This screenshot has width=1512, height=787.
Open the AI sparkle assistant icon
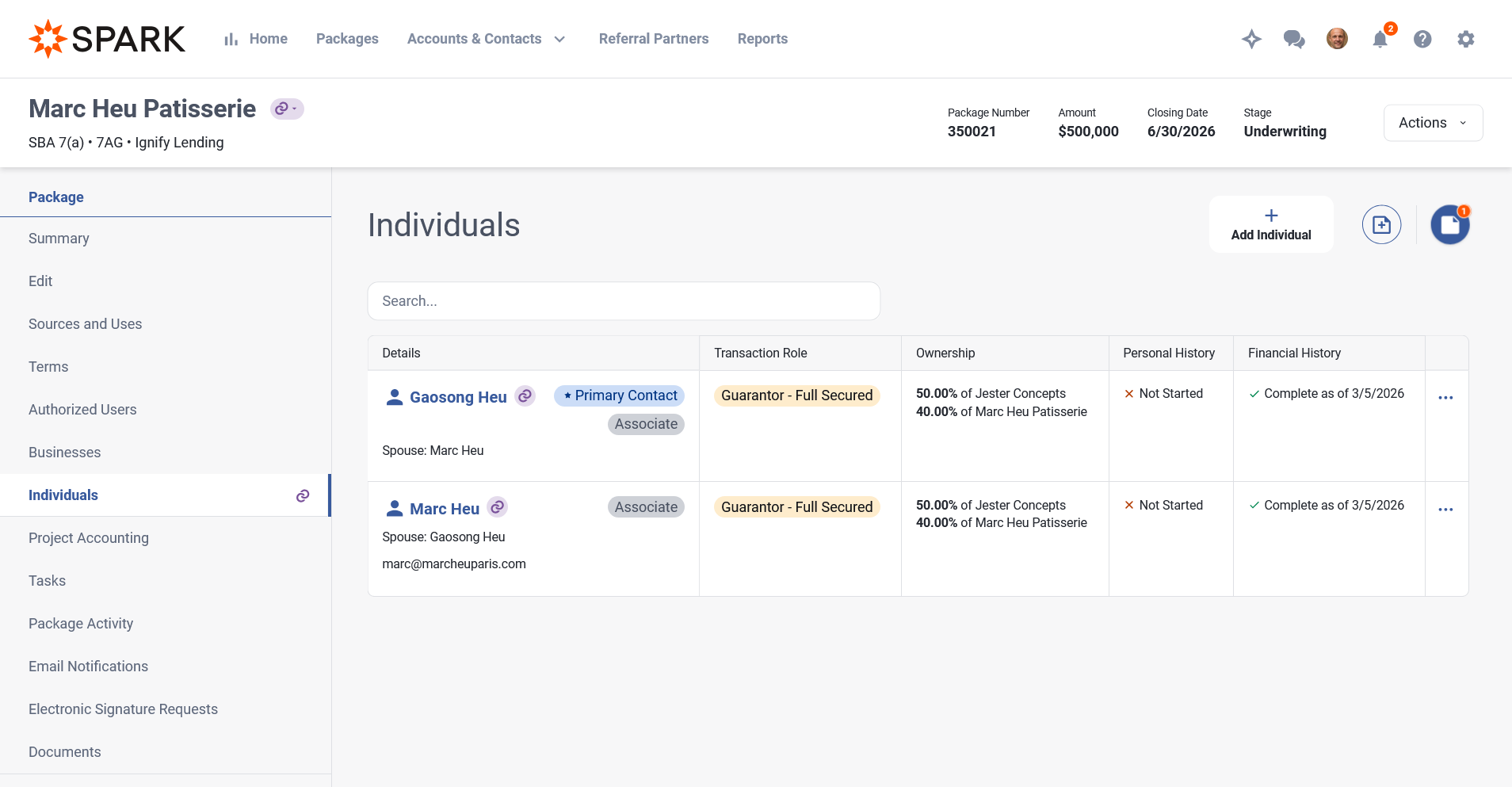point(1251,39)
